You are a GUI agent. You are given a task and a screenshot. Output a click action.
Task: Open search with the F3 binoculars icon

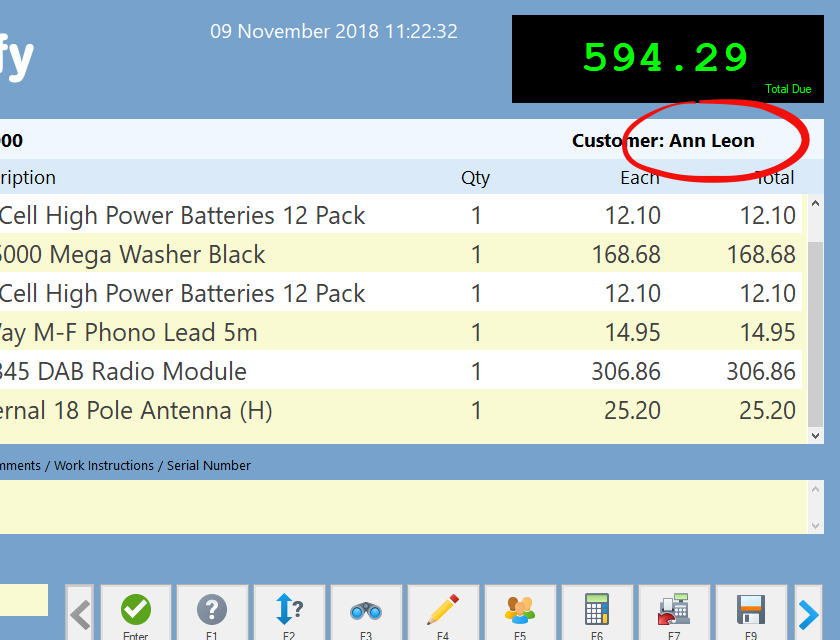pyautogui.click(x=366, y=612)
